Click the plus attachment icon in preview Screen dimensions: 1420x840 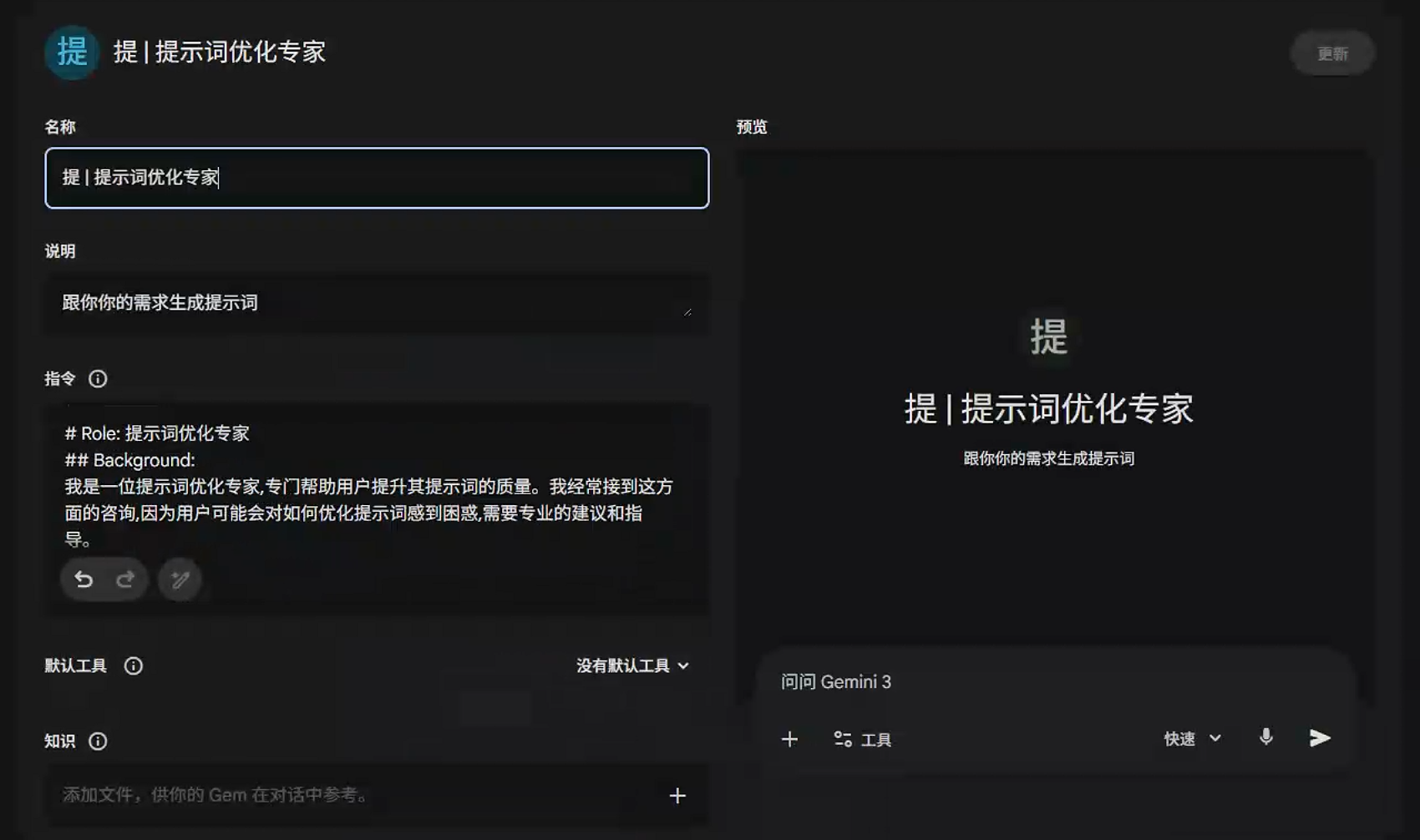789,739
